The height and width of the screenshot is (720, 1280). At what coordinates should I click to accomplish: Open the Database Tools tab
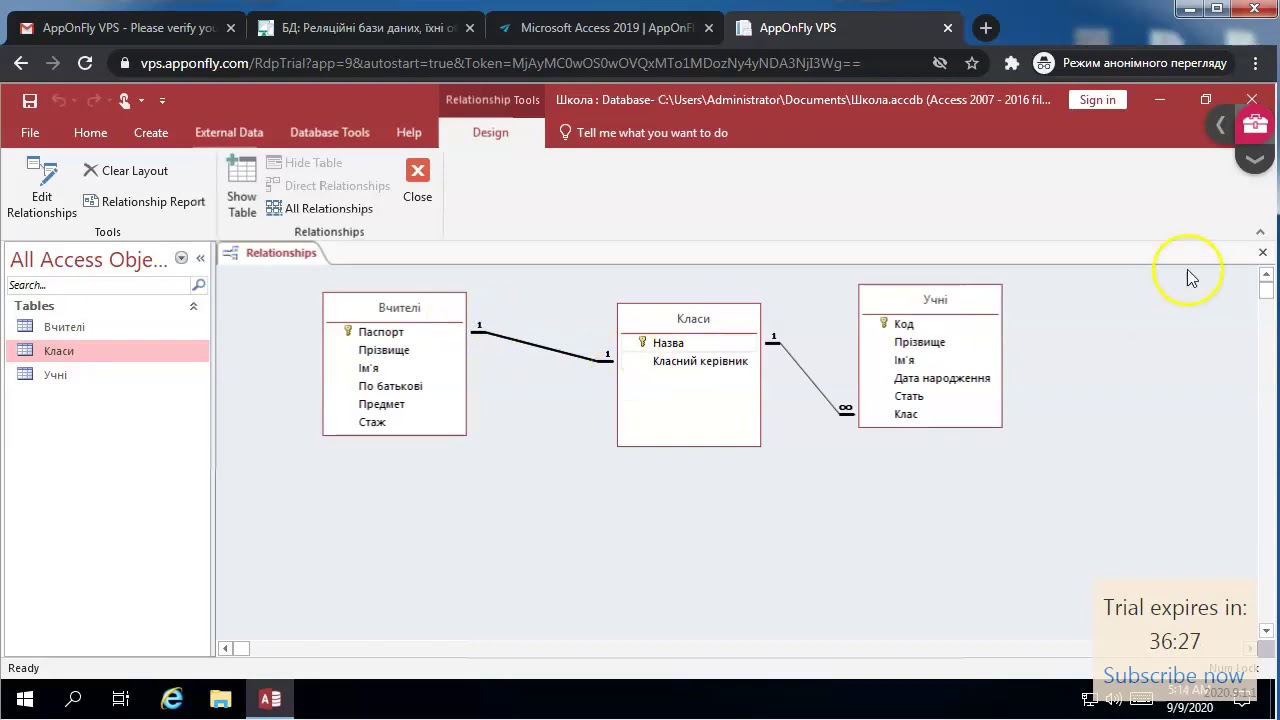tap(329, 132)
